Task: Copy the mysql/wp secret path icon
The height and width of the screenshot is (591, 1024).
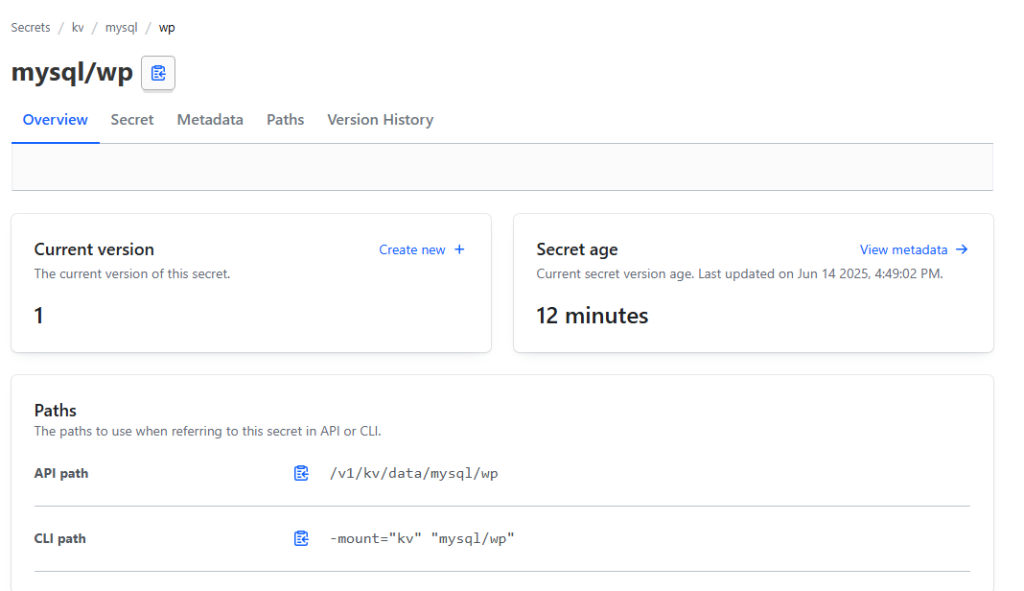Action: (x=158, y=73)
